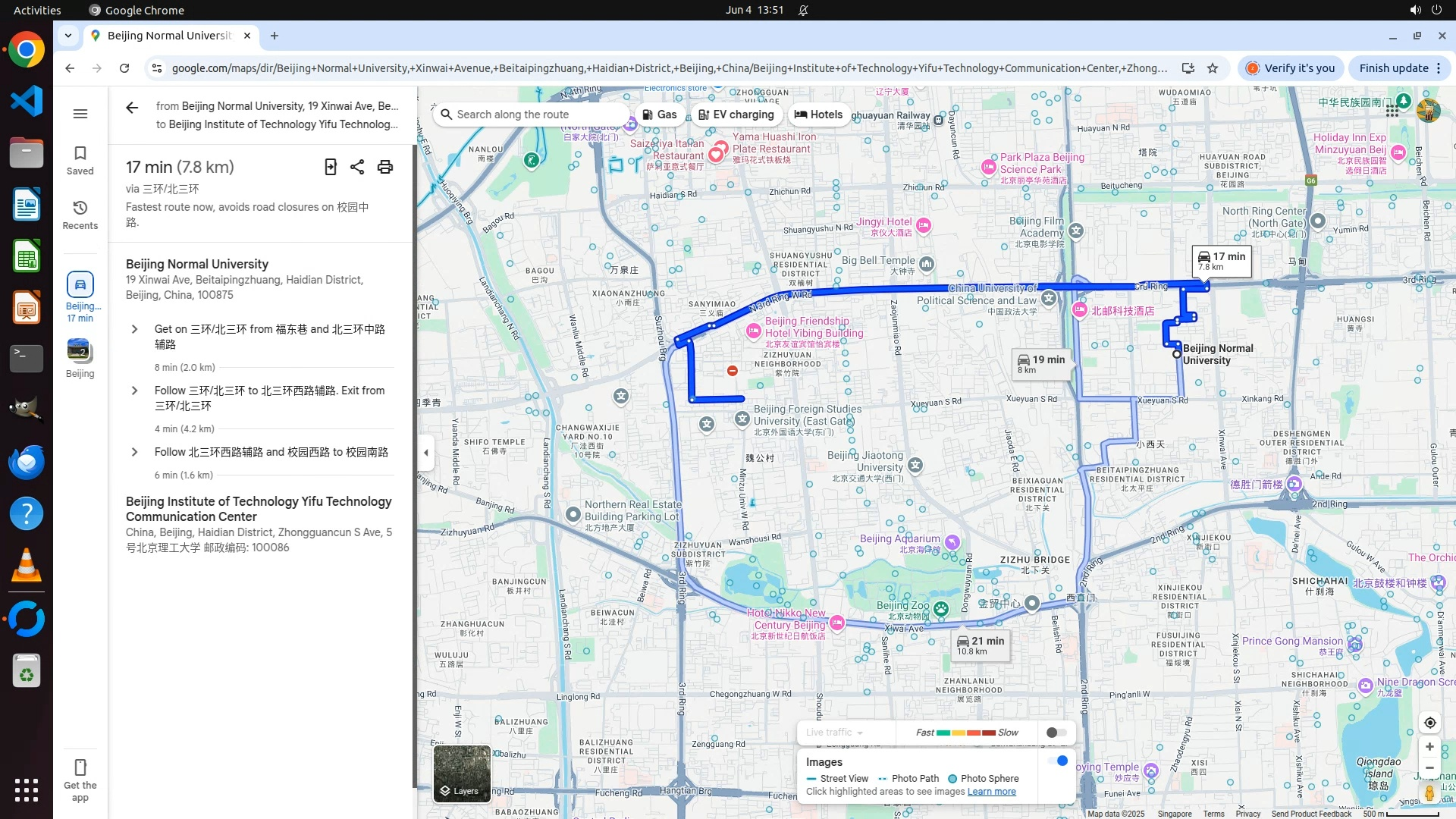Expand the first step to 北三环中路辅路
1456x819 pixels.
tap(134, 329)
